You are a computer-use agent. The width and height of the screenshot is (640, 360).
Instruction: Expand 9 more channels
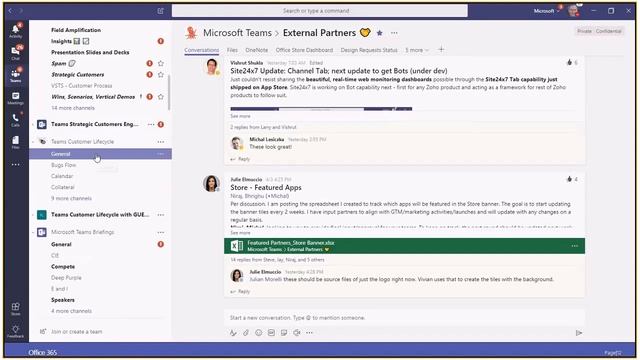pyautogui.click(x=71, y=198)
